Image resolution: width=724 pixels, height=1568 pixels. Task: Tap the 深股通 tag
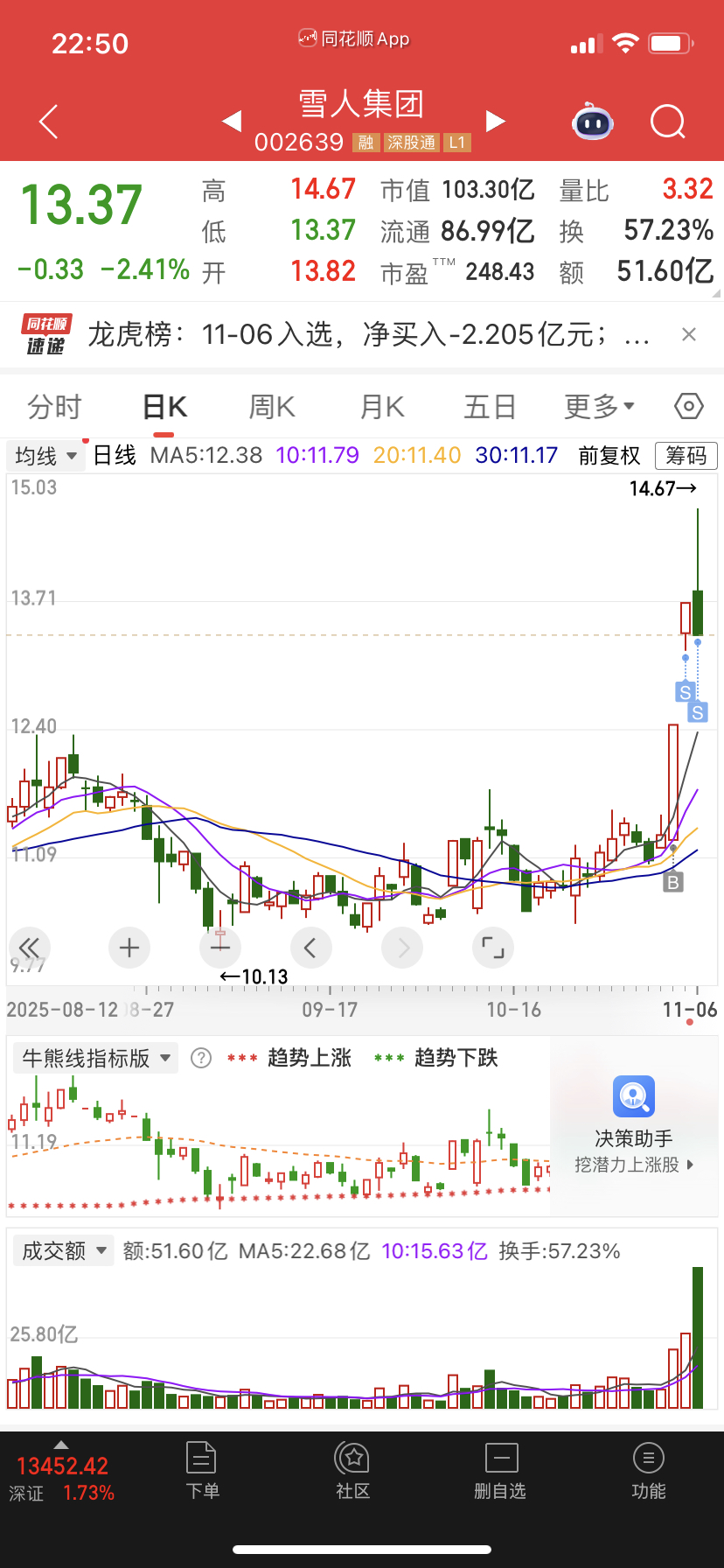[x=412, y=143]
